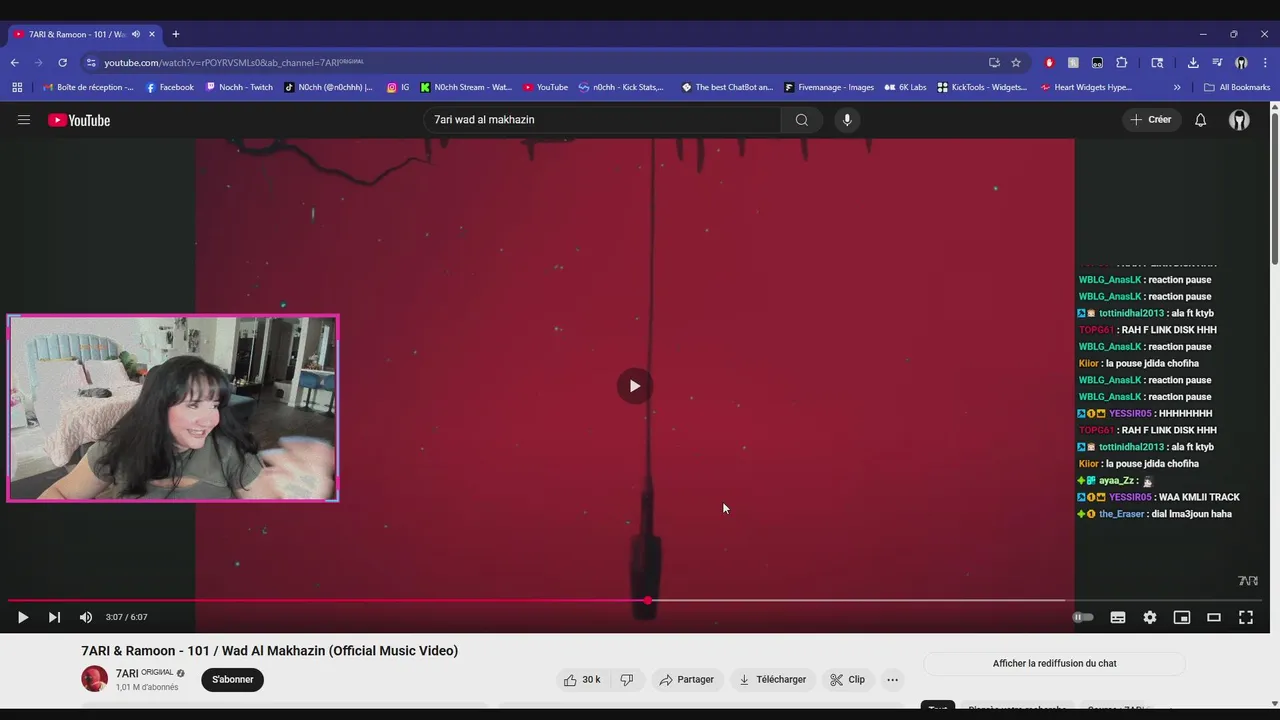The image size is (1280, 720).
Task: Open the All Bookmarks folder
Action: pos(1237,87)
